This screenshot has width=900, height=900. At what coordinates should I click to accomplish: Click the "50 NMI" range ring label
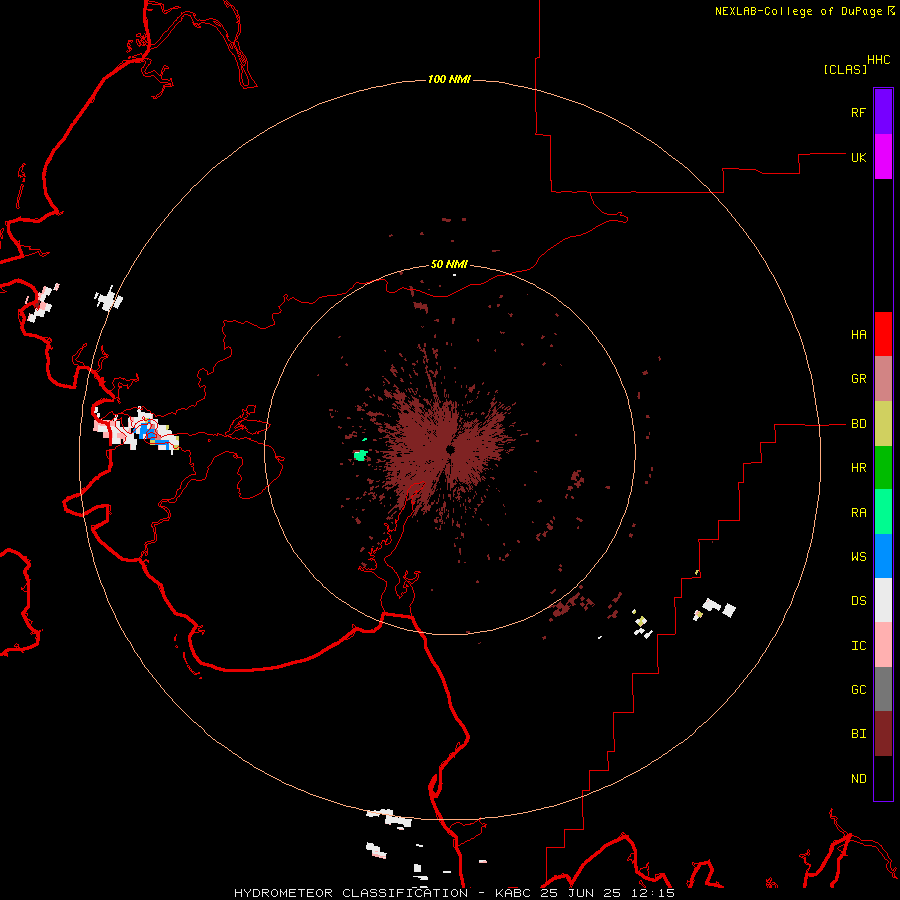(449, 264)
